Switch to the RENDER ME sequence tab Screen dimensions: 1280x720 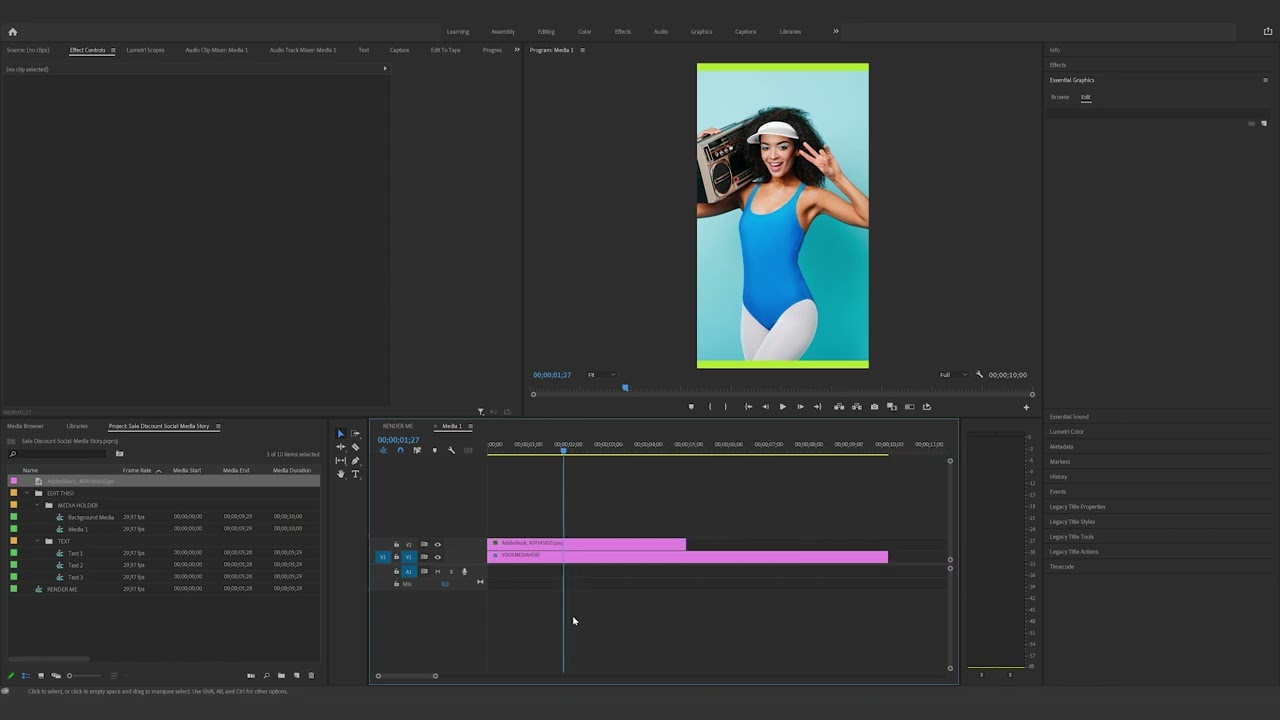pos(397,426)
